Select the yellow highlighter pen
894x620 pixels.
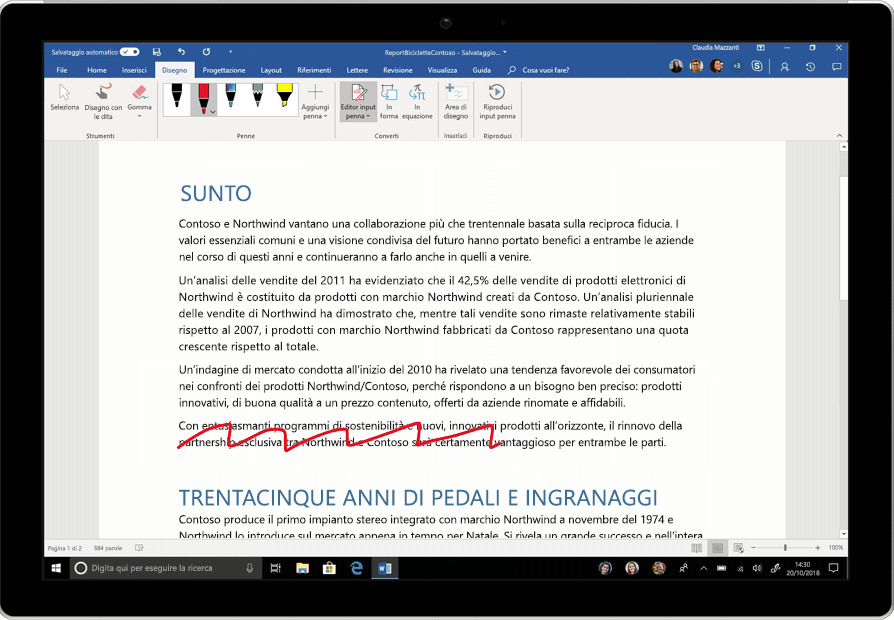[284, 97]
